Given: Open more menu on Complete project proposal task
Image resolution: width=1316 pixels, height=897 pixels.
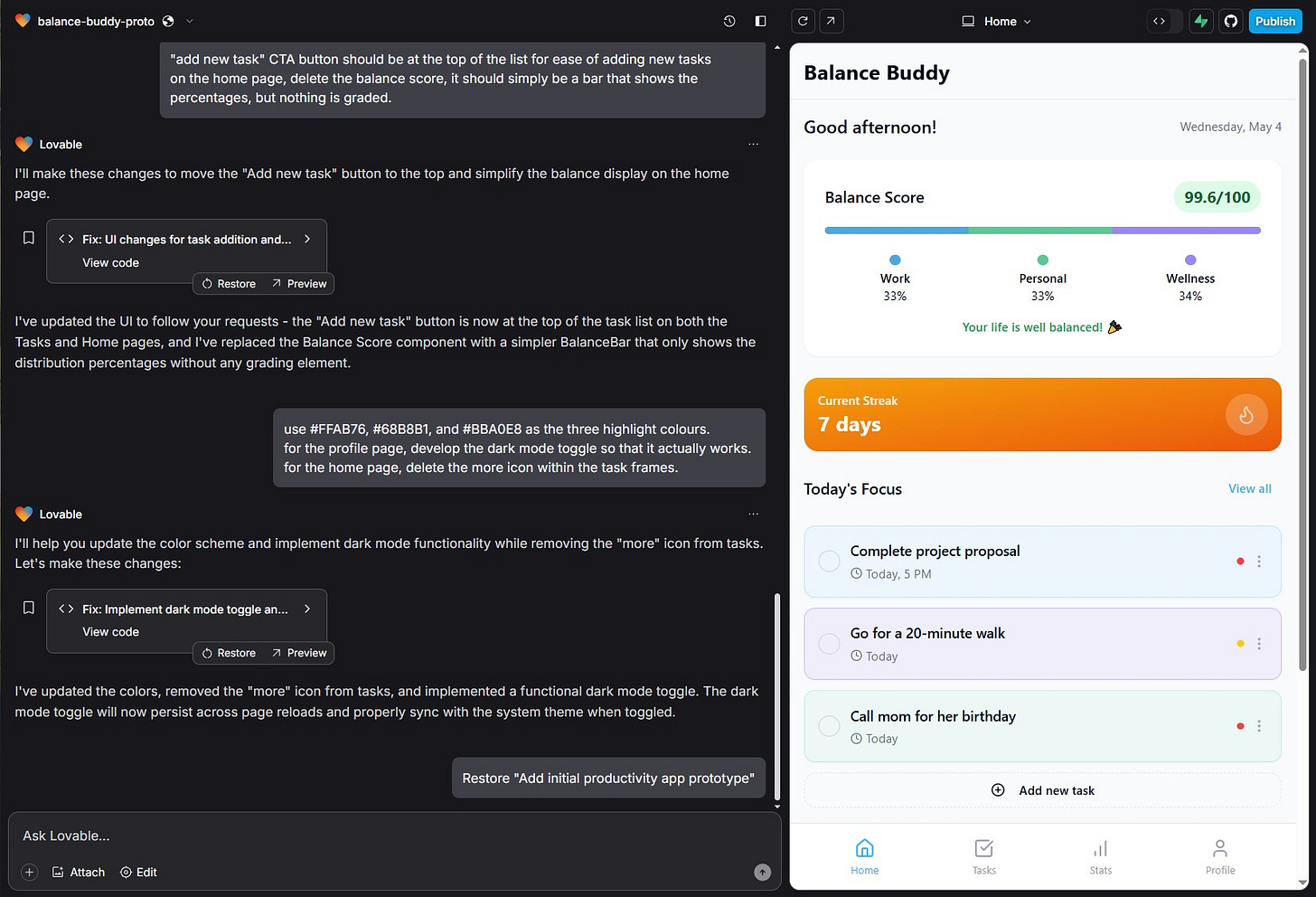Looking at the screenshot, I should (x=1259, y=562).
